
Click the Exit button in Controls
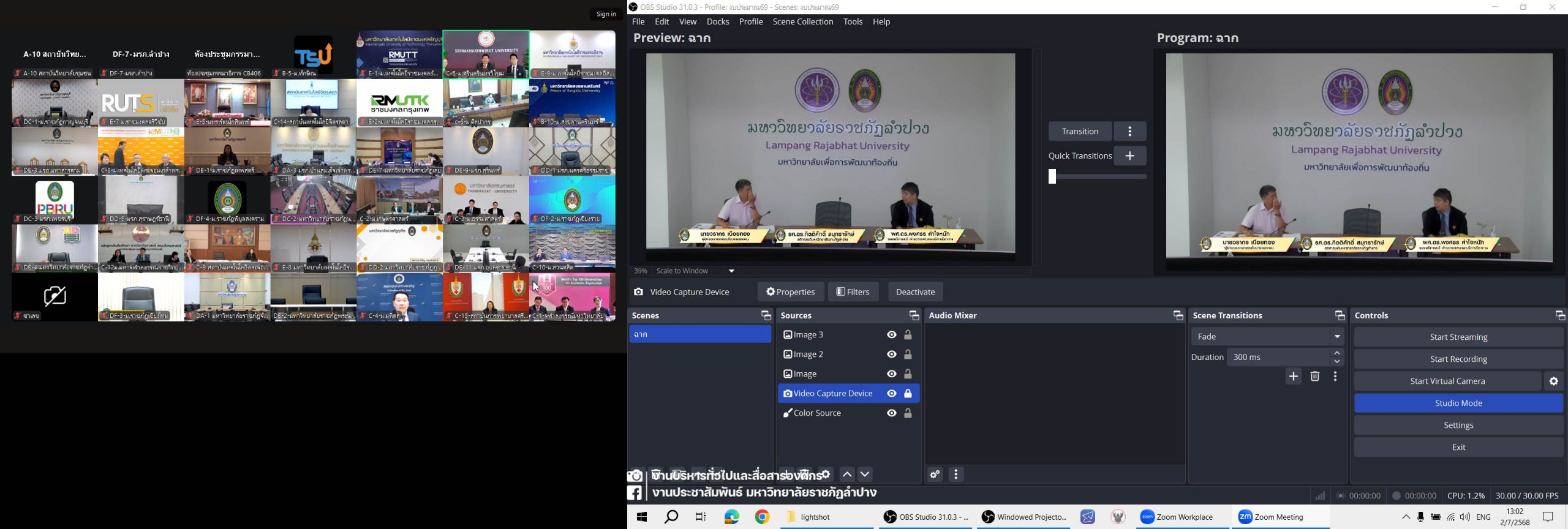pos(1458,448)
